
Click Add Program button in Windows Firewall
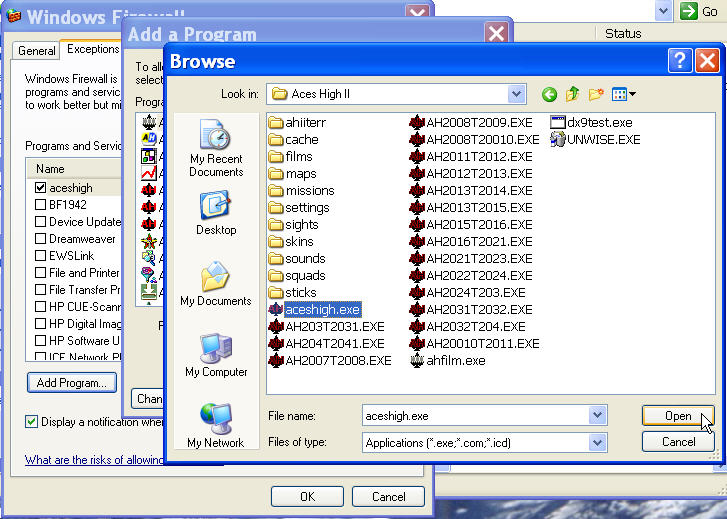pyautogui.click(x=72, y=383)
